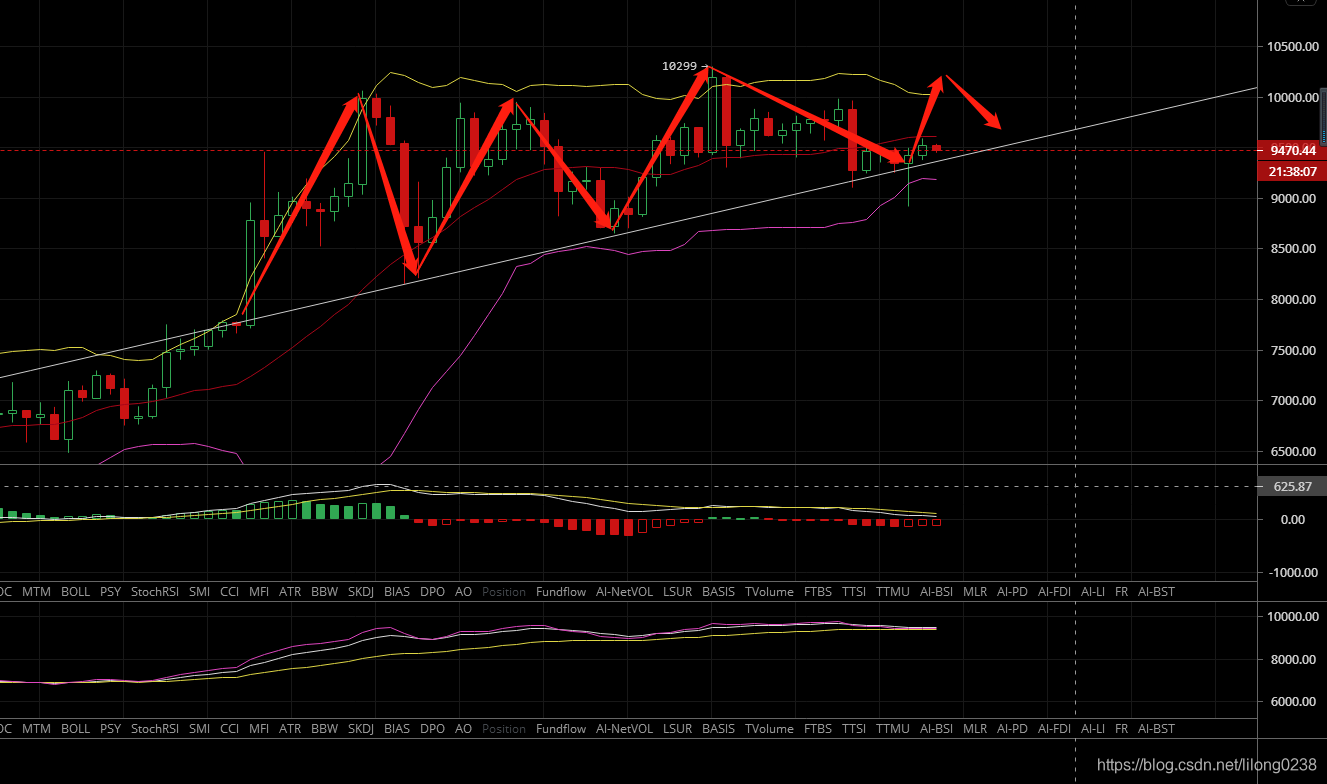Select FR tab in bottom indicator row
The image size is (1327, 784).
1121,729
